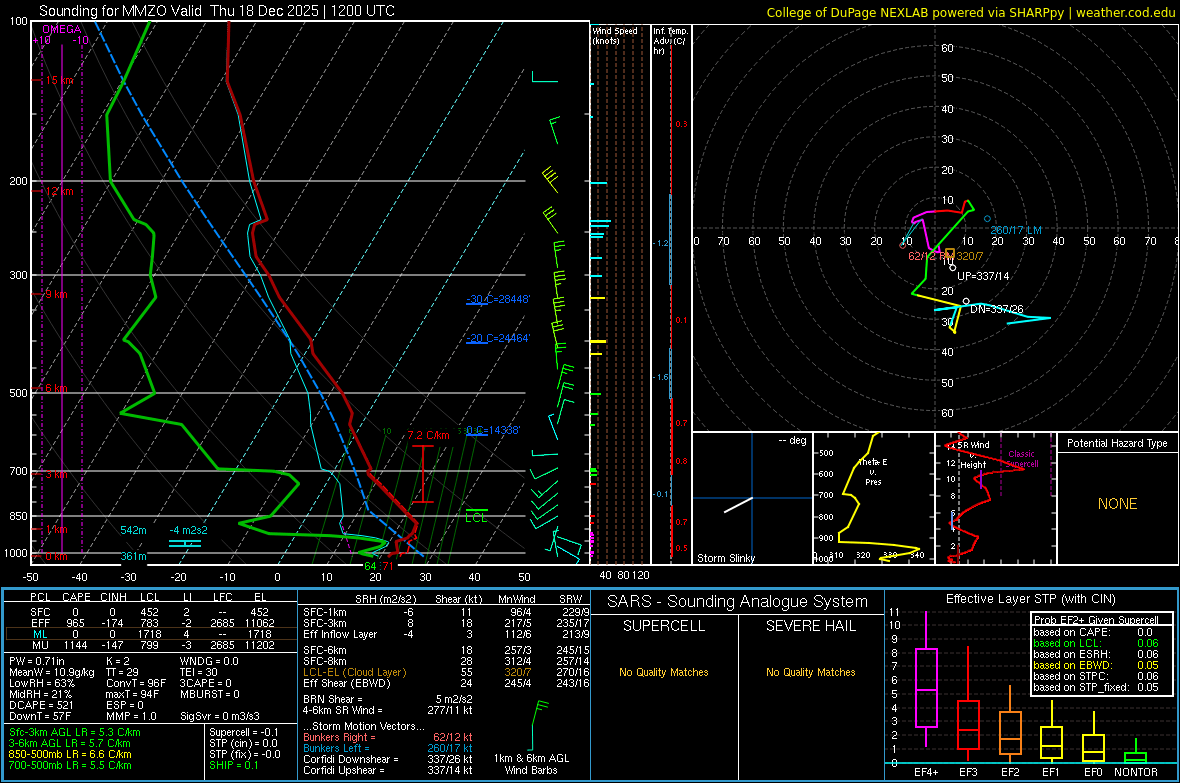The width and height of the screenshot is (1180, 783).
Task: Click the SR Wind v. Height panel label
Action: pos(973,455)
